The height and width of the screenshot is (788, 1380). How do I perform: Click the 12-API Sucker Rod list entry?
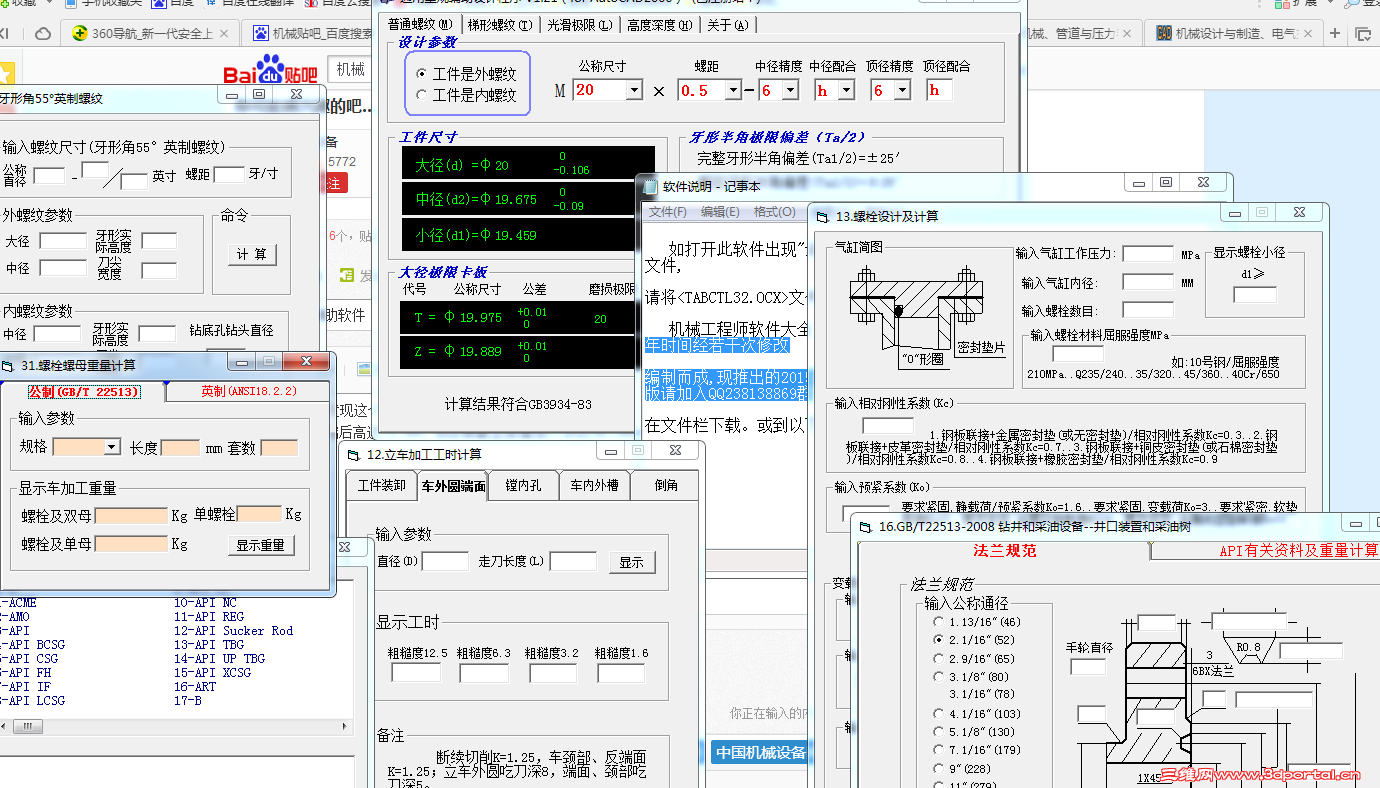pos(234,631)
